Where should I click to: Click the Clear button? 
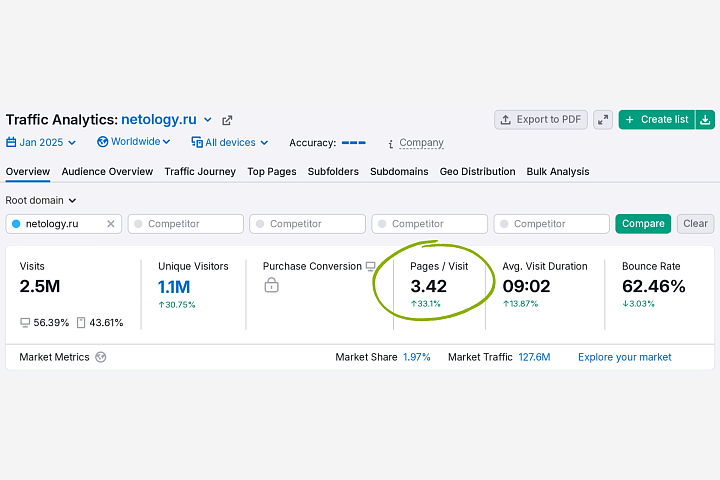point(695,224)
